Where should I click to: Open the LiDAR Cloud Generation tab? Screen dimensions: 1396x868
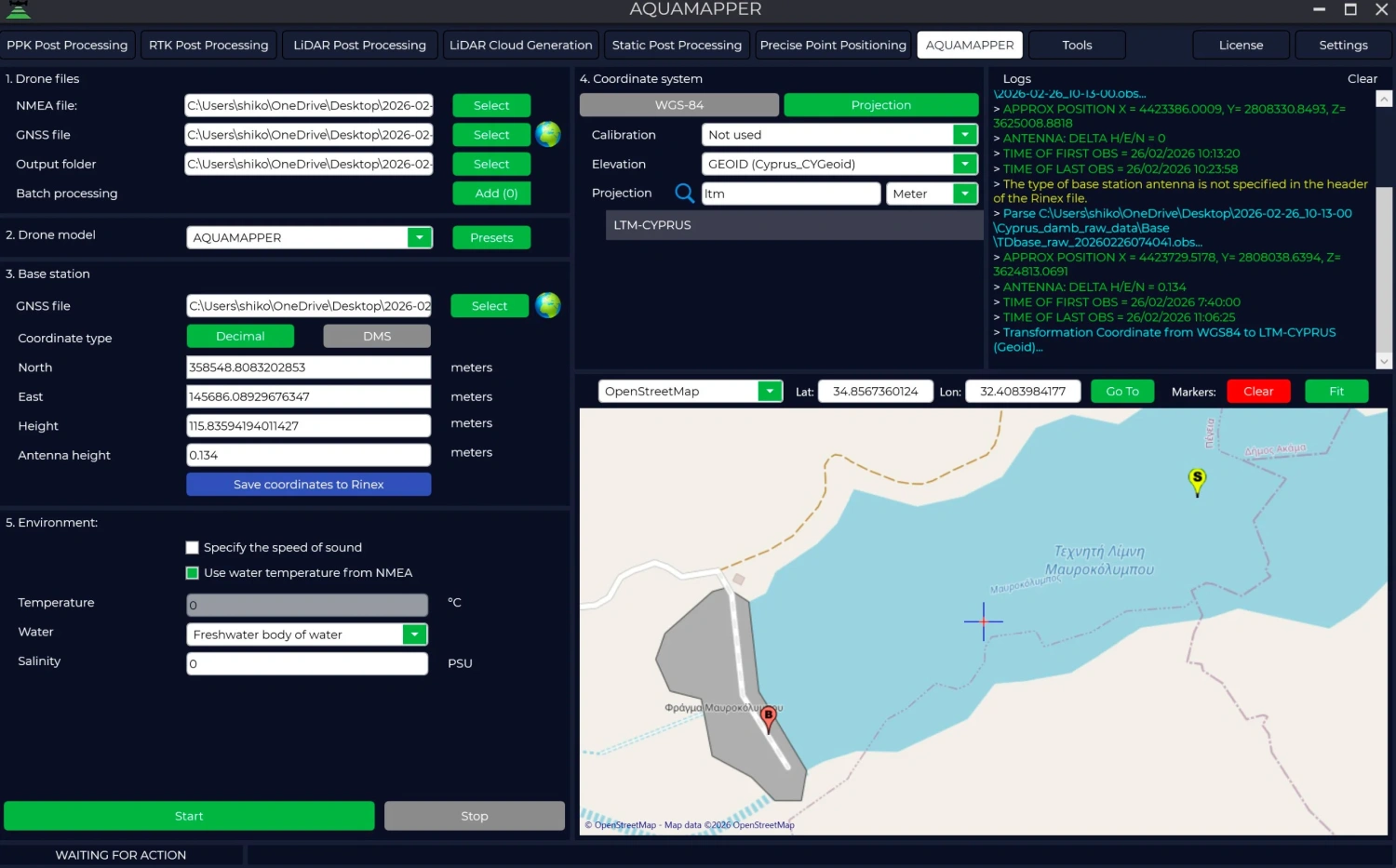521,45
